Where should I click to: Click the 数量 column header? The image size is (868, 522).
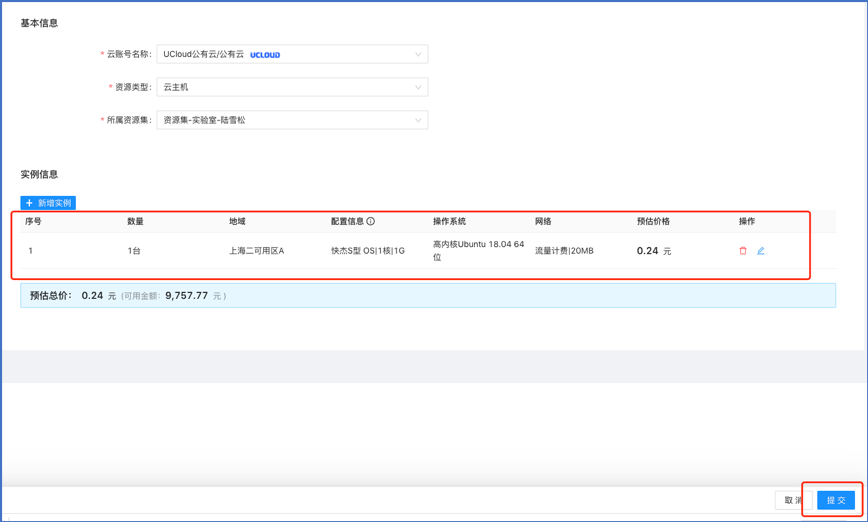click(x=135, y=221)
